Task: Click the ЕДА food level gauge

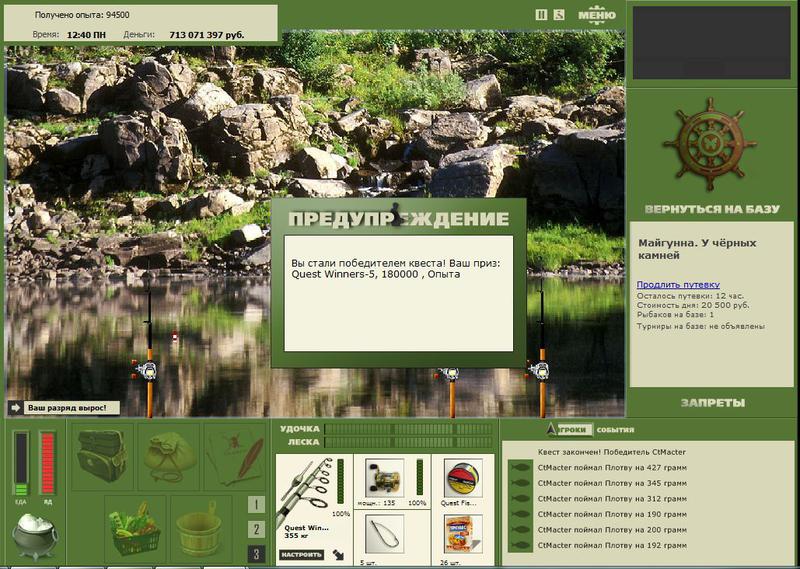Action: coord(21,464)
